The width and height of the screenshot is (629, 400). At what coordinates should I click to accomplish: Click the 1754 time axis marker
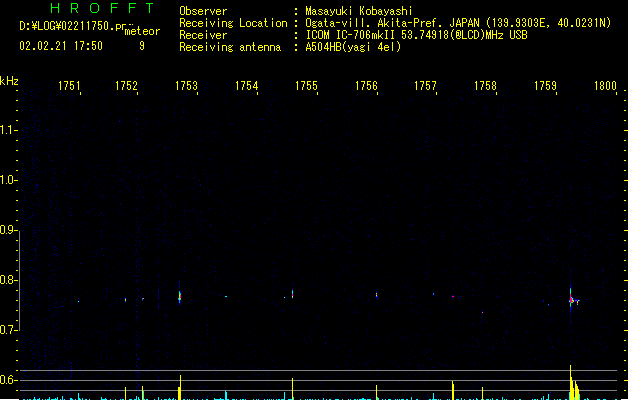click(246, 86)
